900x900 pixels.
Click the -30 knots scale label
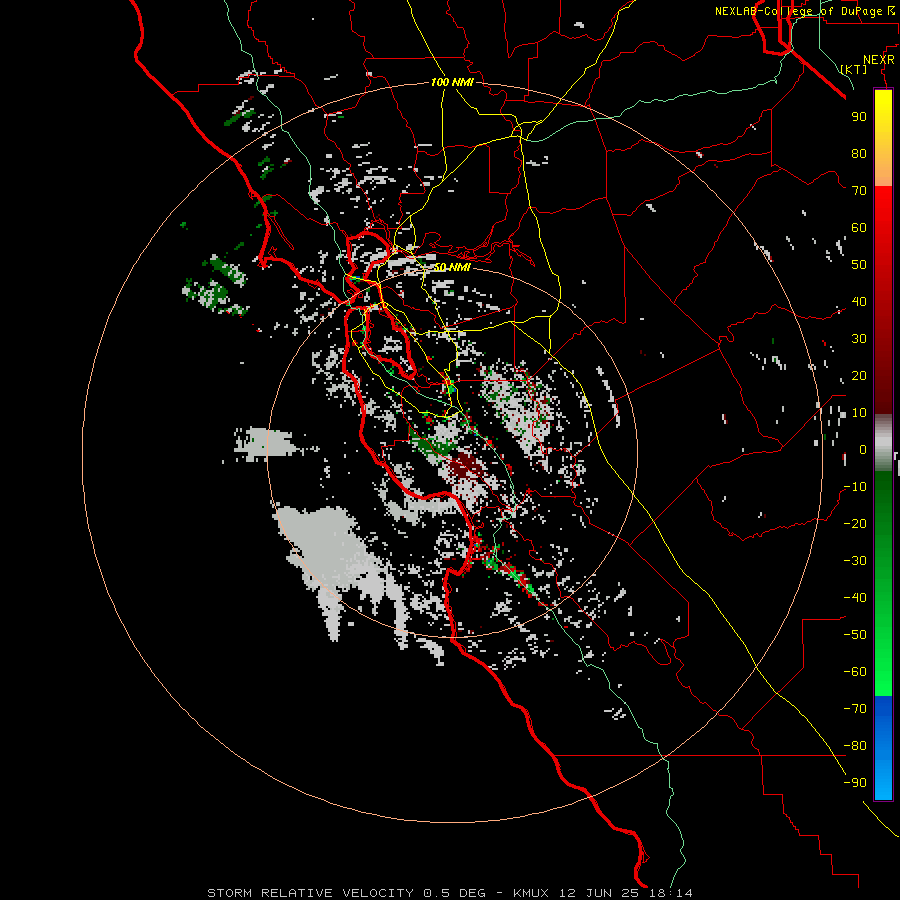[855, 561]
